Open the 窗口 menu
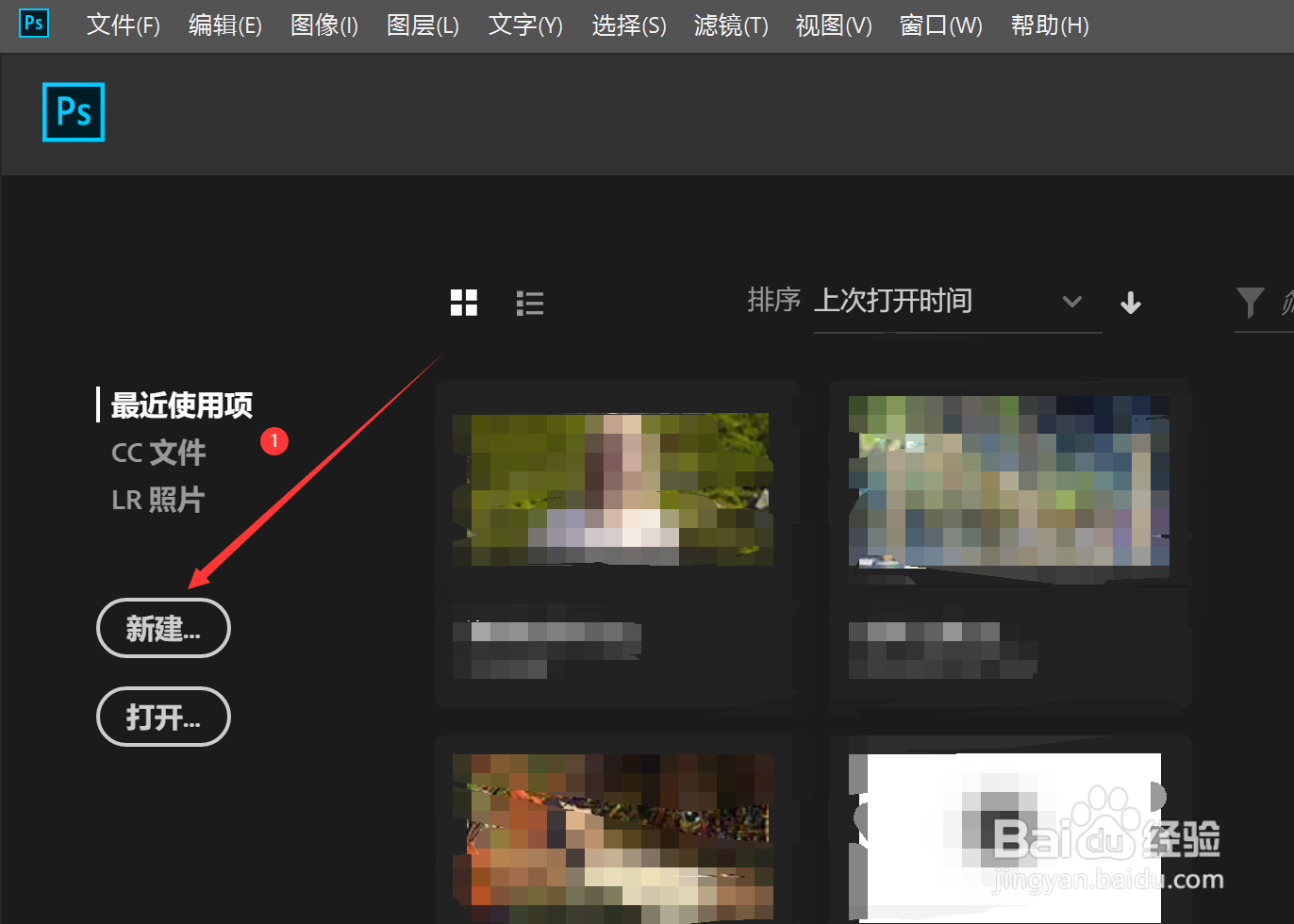 939,25
